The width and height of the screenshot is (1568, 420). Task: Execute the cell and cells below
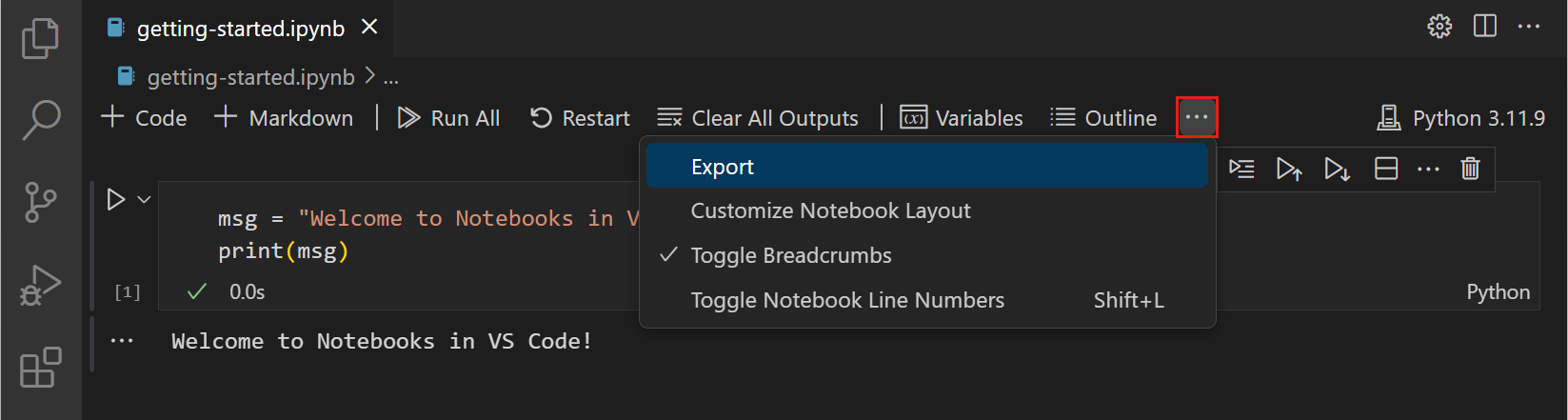(1337, 170)
